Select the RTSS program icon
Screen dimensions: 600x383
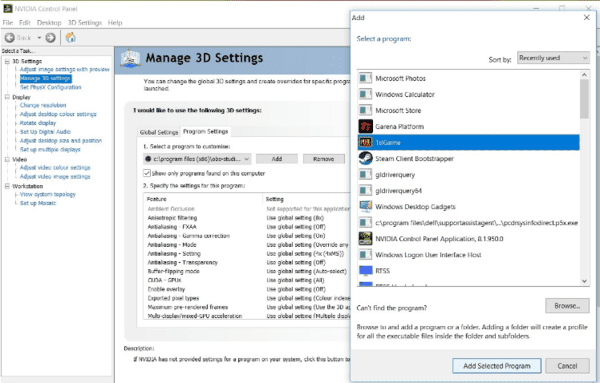(365, 271)
